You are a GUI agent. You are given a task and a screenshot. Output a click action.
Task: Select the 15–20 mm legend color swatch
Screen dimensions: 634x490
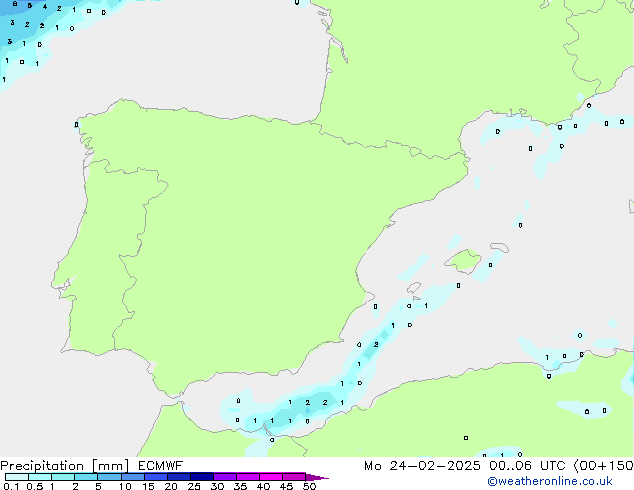(155, 477)
